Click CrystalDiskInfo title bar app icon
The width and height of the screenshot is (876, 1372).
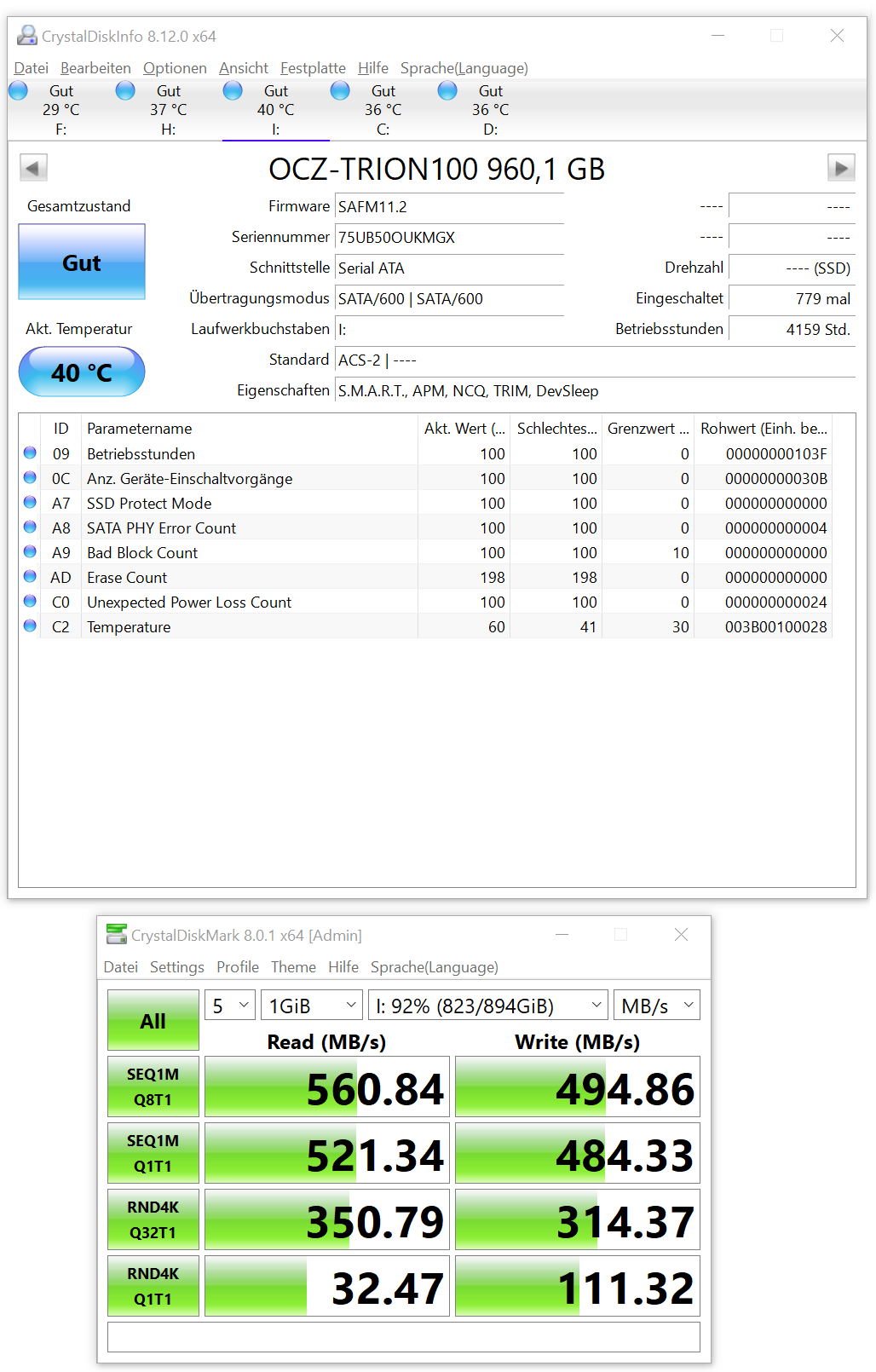coord(27,36)
